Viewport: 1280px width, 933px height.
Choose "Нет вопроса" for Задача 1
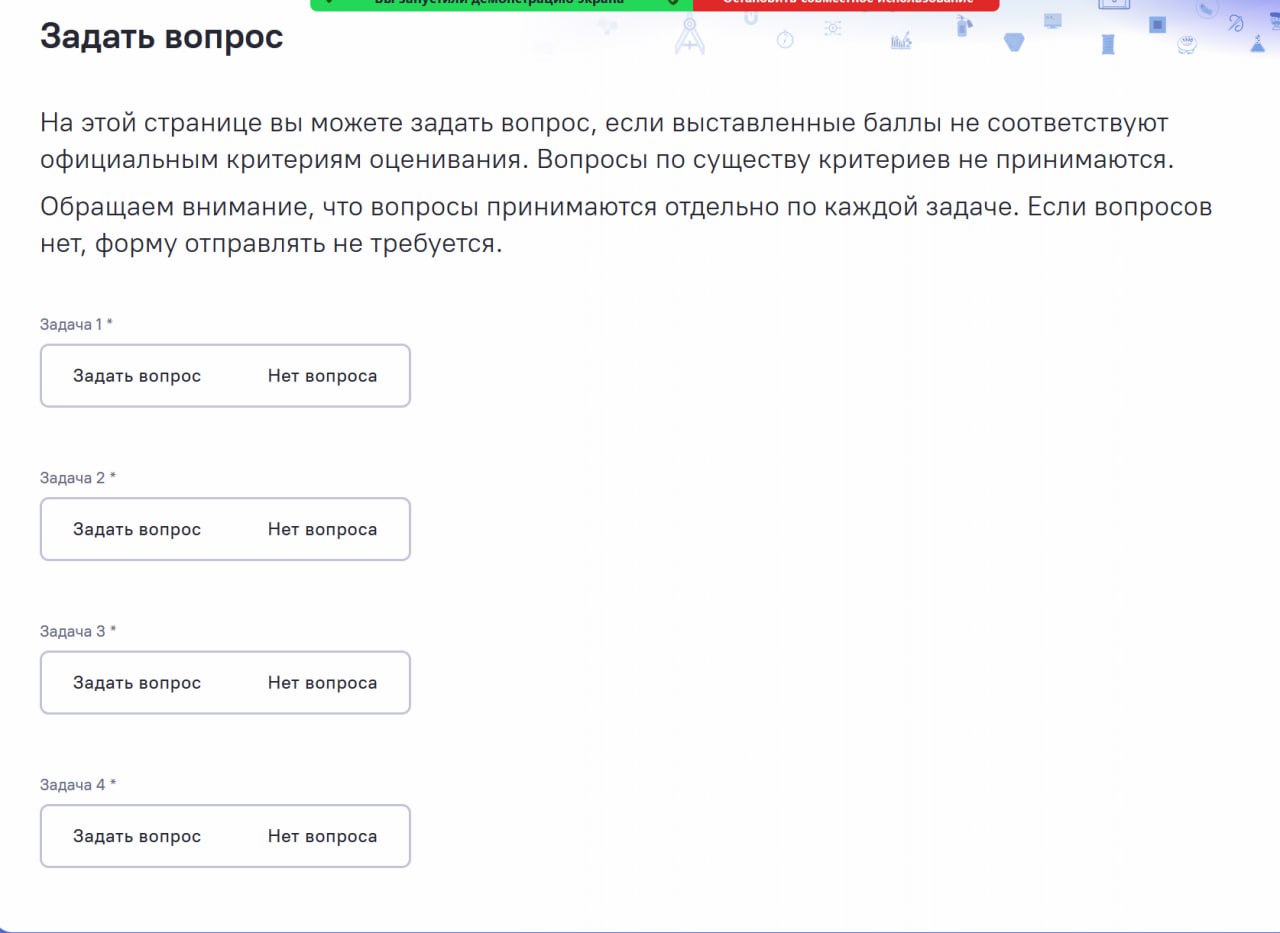tap(322, 376)
